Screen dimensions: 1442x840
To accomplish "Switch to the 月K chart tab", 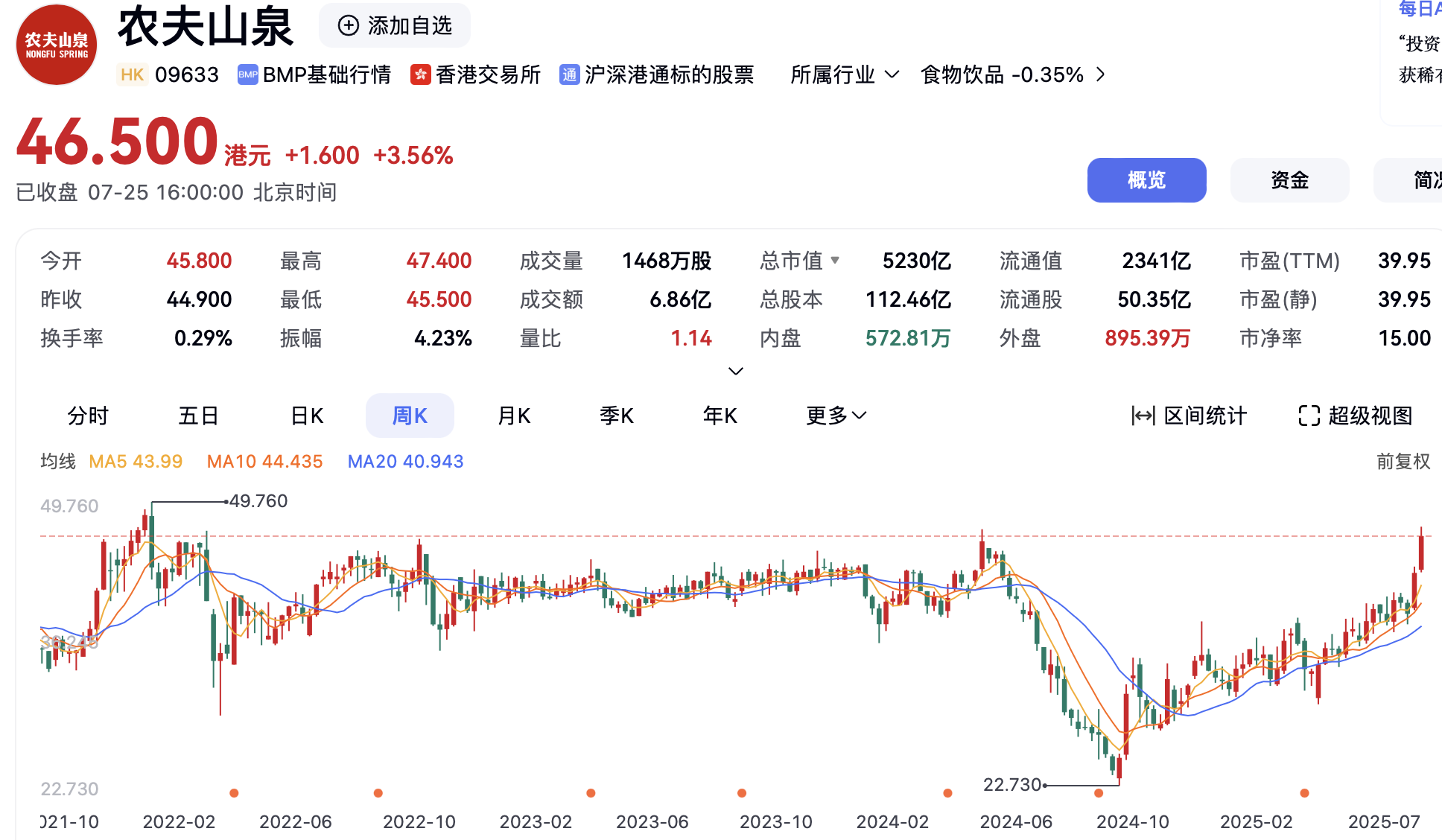I will coord(514,416).
